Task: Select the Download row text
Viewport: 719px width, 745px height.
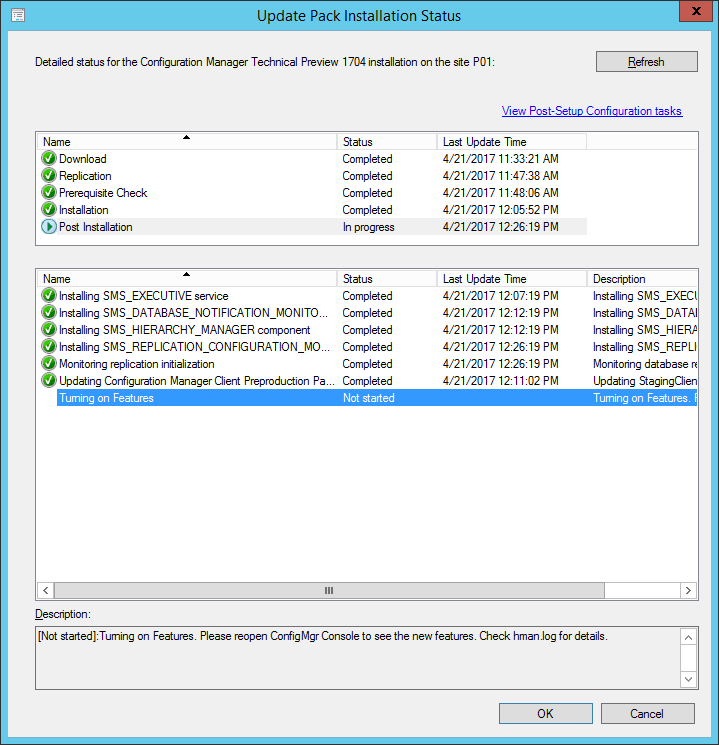Action: (83, 159)
